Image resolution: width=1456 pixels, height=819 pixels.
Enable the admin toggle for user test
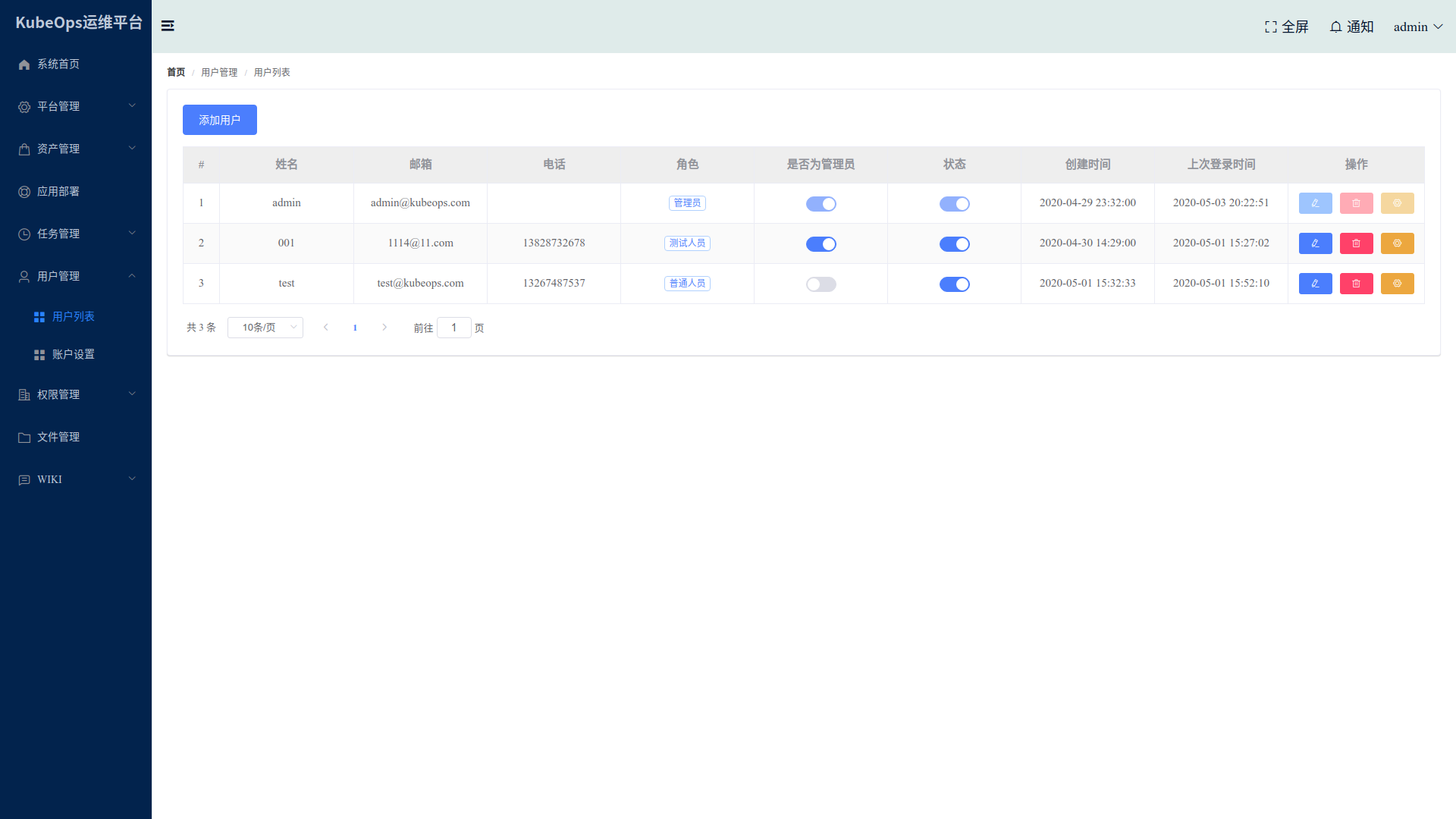821,284
